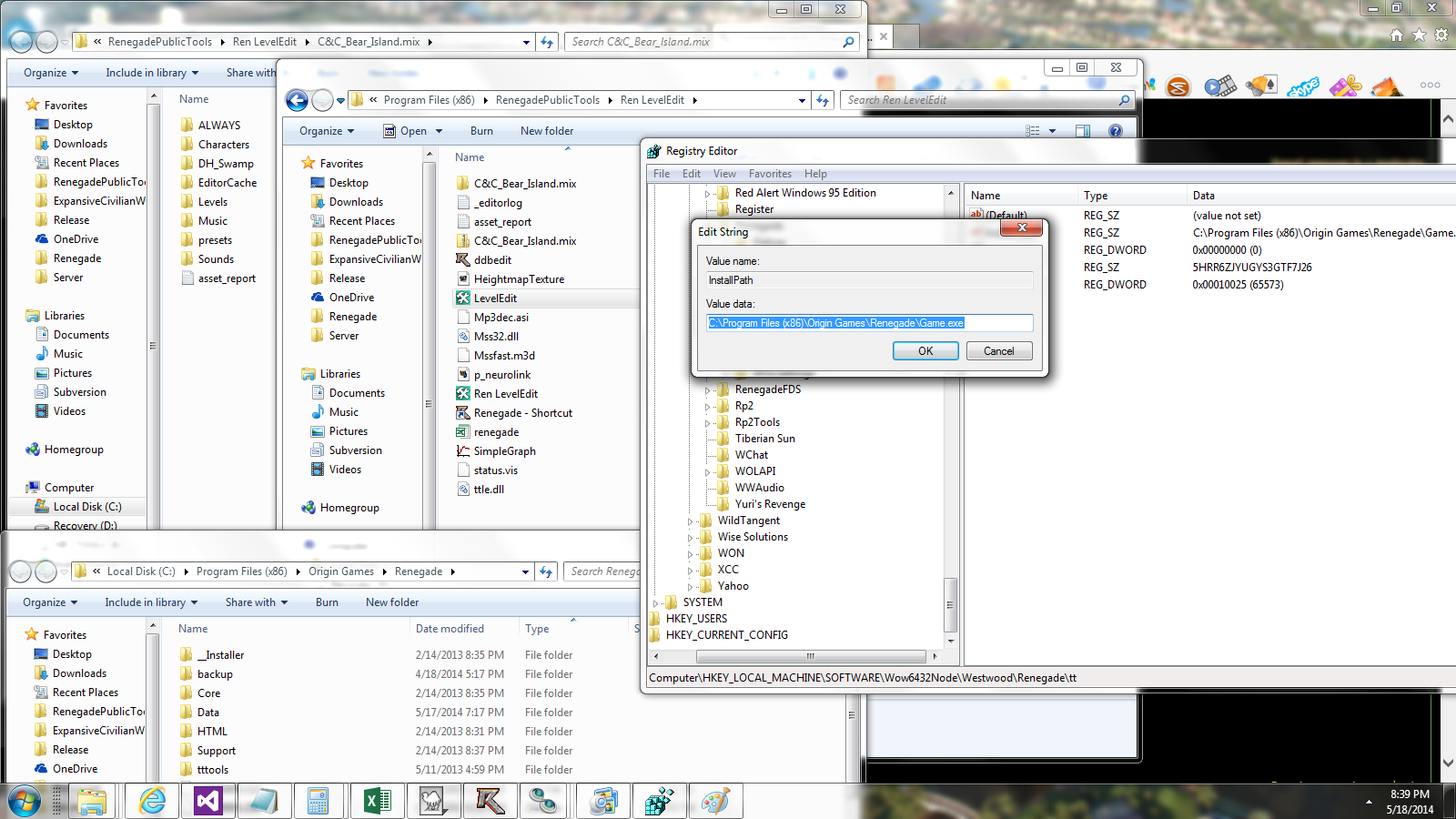The height and width of the screenshot is (819, 1456).
Task: Open Visual Studio from the taskbar
Action: [208, 801]
